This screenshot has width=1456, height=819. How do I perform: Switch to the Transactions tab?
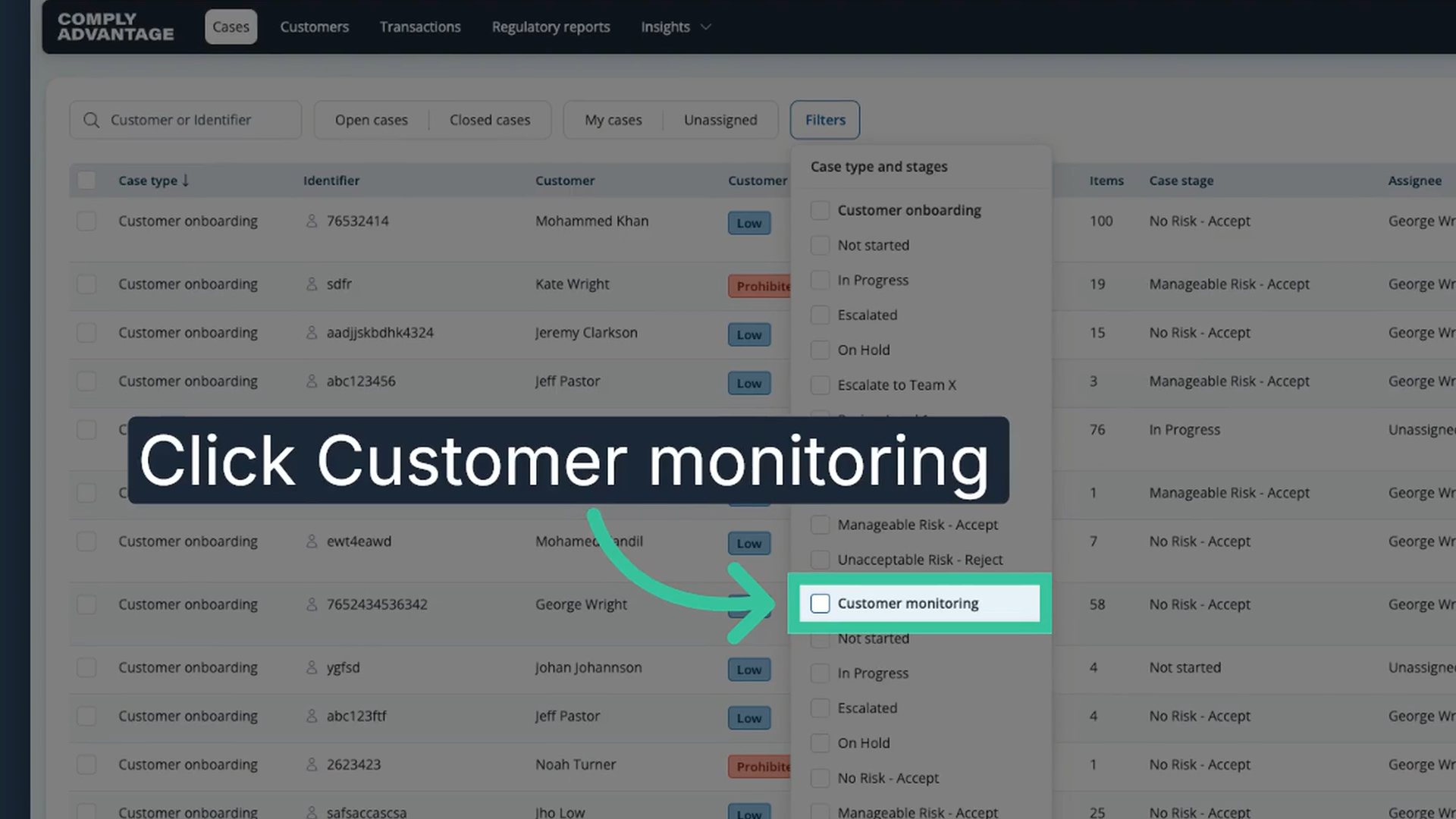click(x=420, y=27)
